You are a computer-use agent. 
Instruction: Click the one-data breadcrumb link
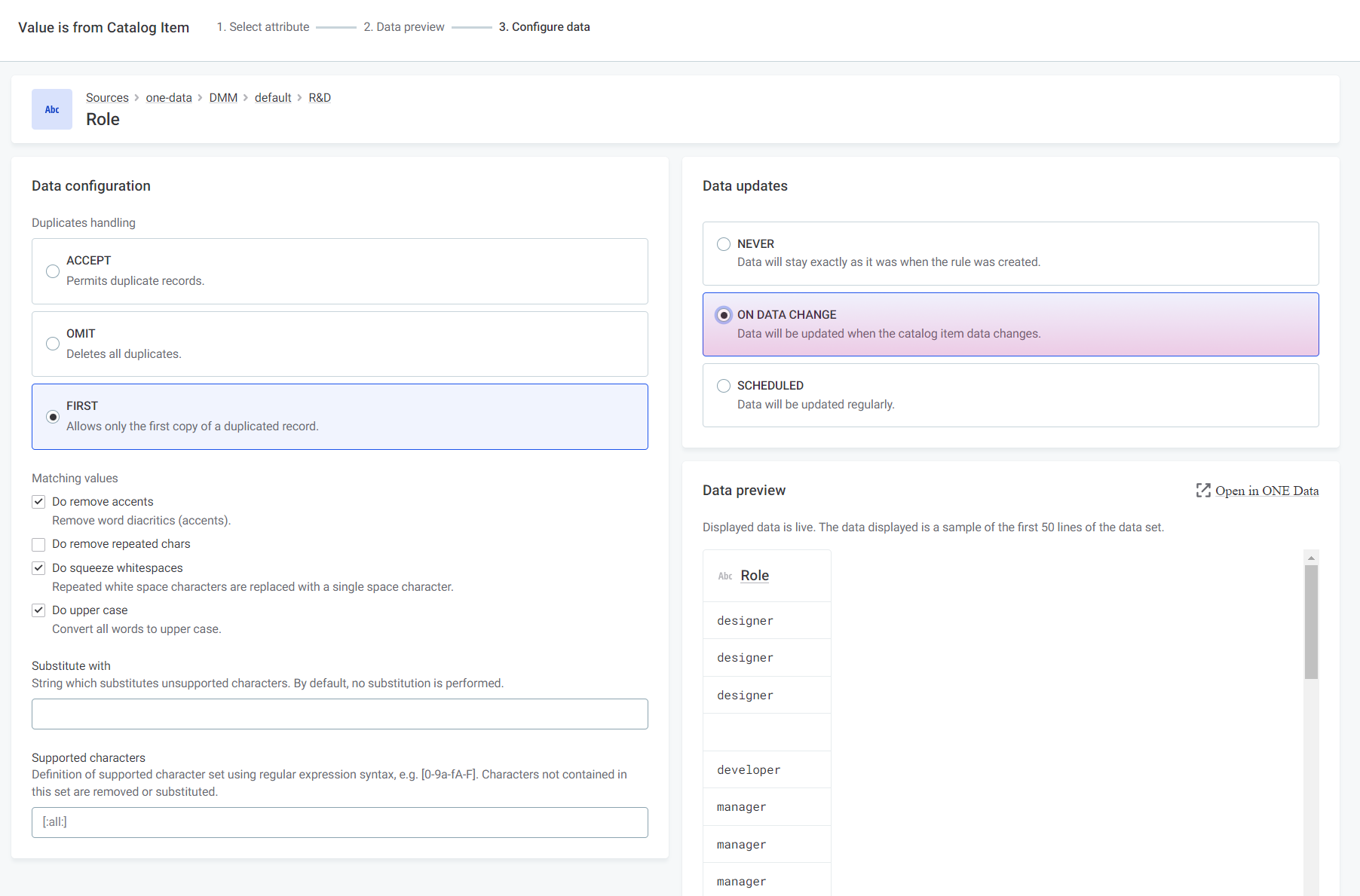(169, 98)
